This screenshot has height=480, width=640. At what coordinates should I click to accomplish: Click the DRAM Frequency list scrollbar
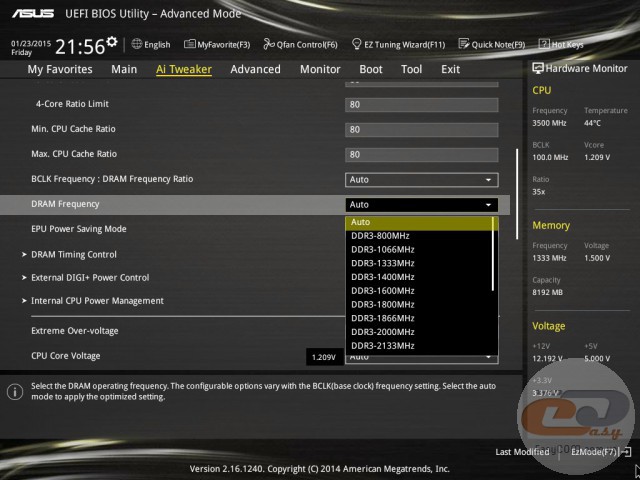click(493, 254)
